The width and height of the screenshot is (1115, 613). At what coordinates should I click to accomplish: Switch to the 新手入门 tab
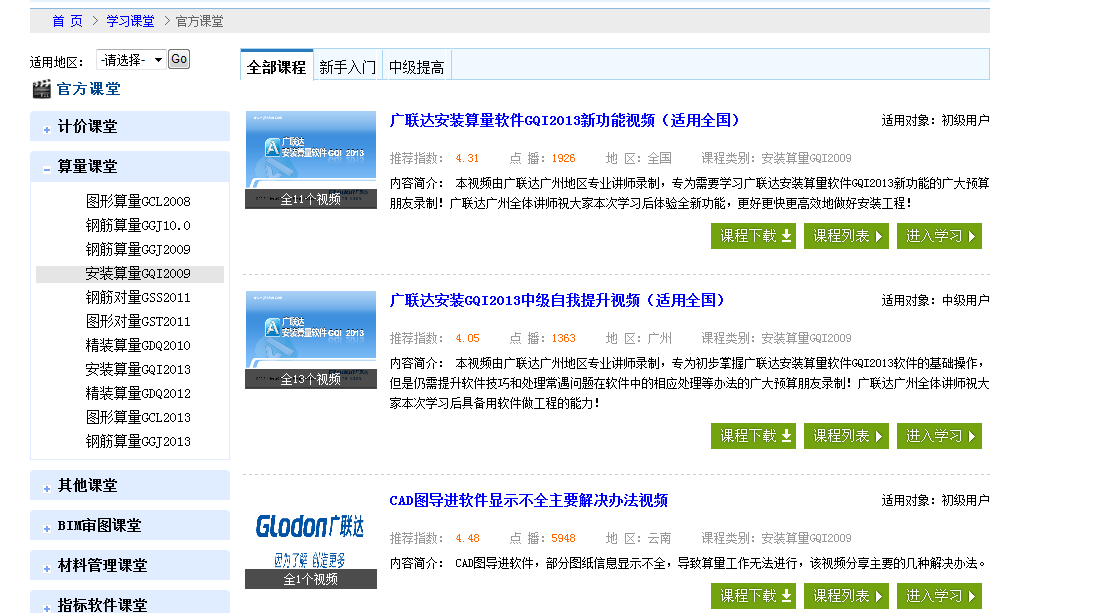pos(348,67)
